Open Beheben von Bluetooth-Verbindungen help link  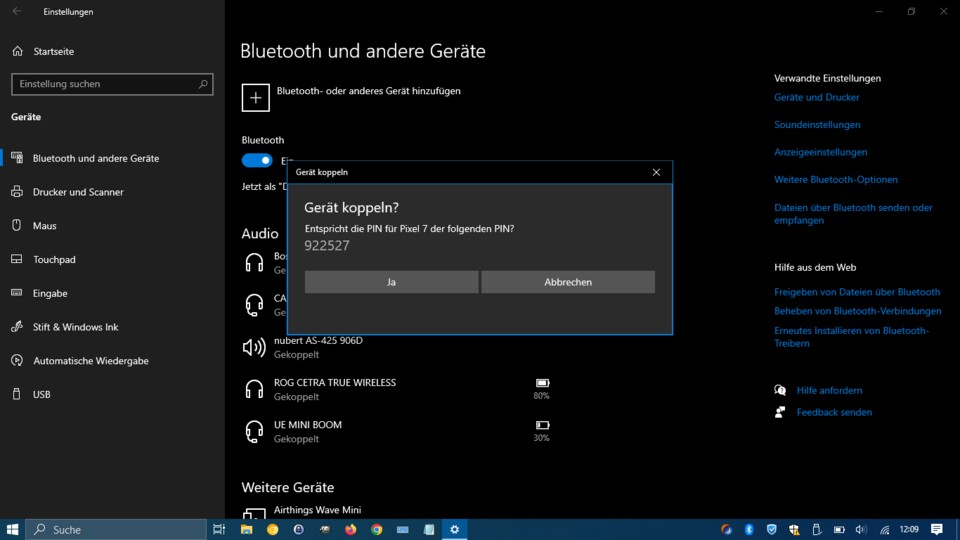coord(857,311)
